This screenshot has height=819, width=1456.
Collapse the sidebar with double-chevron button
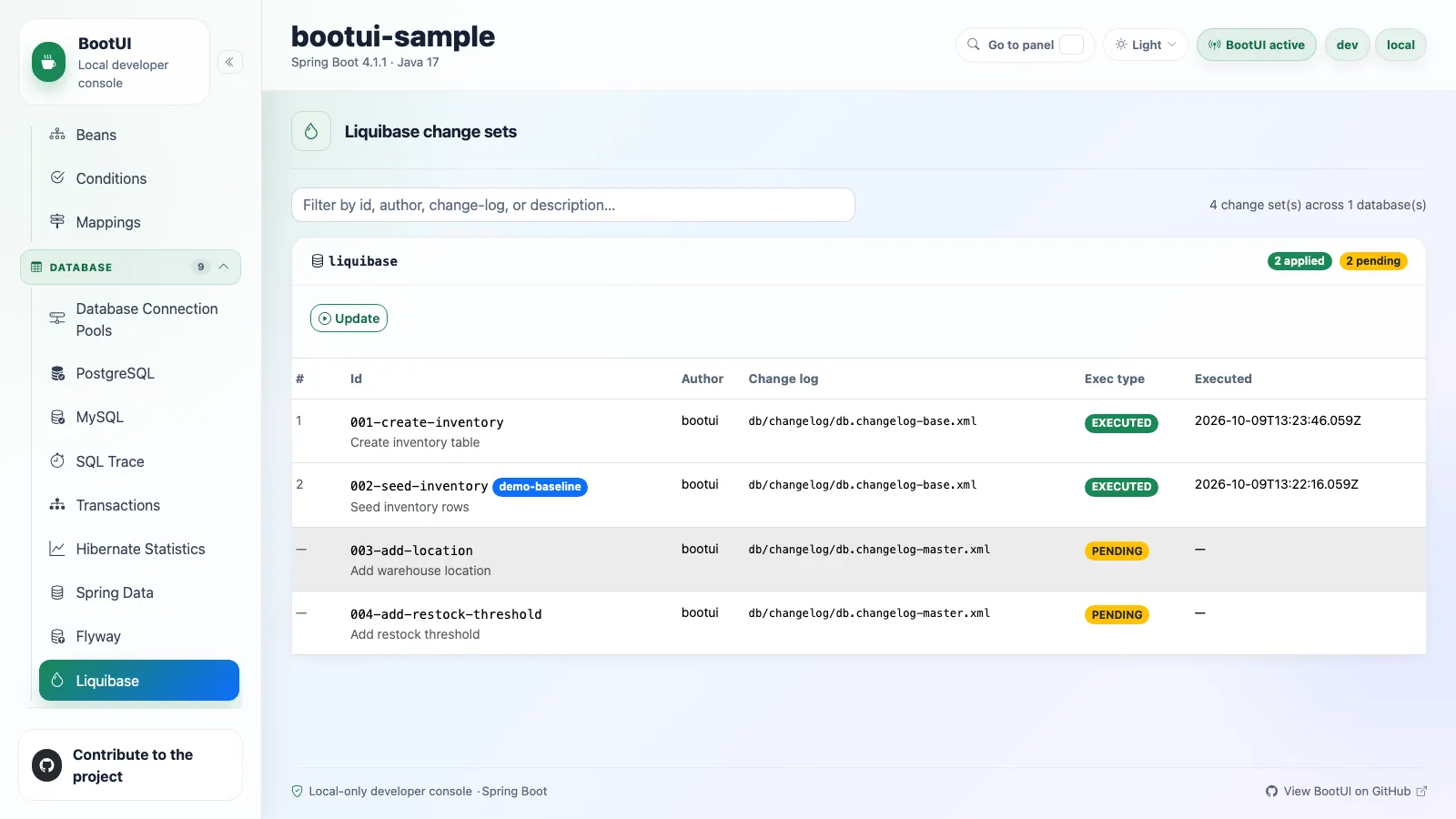[x=229, y=62]
